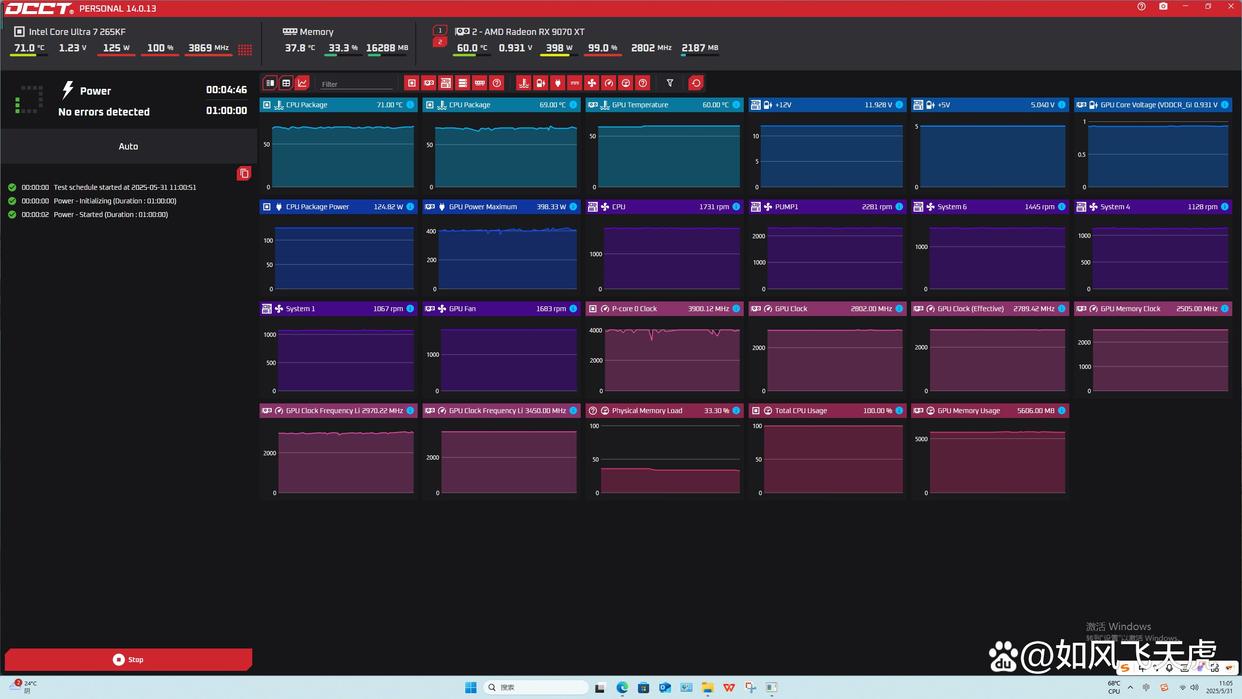Screen dimensions: 1242x699
Task: Filter sensors by voltage type icon
Action: click(540, 83)
